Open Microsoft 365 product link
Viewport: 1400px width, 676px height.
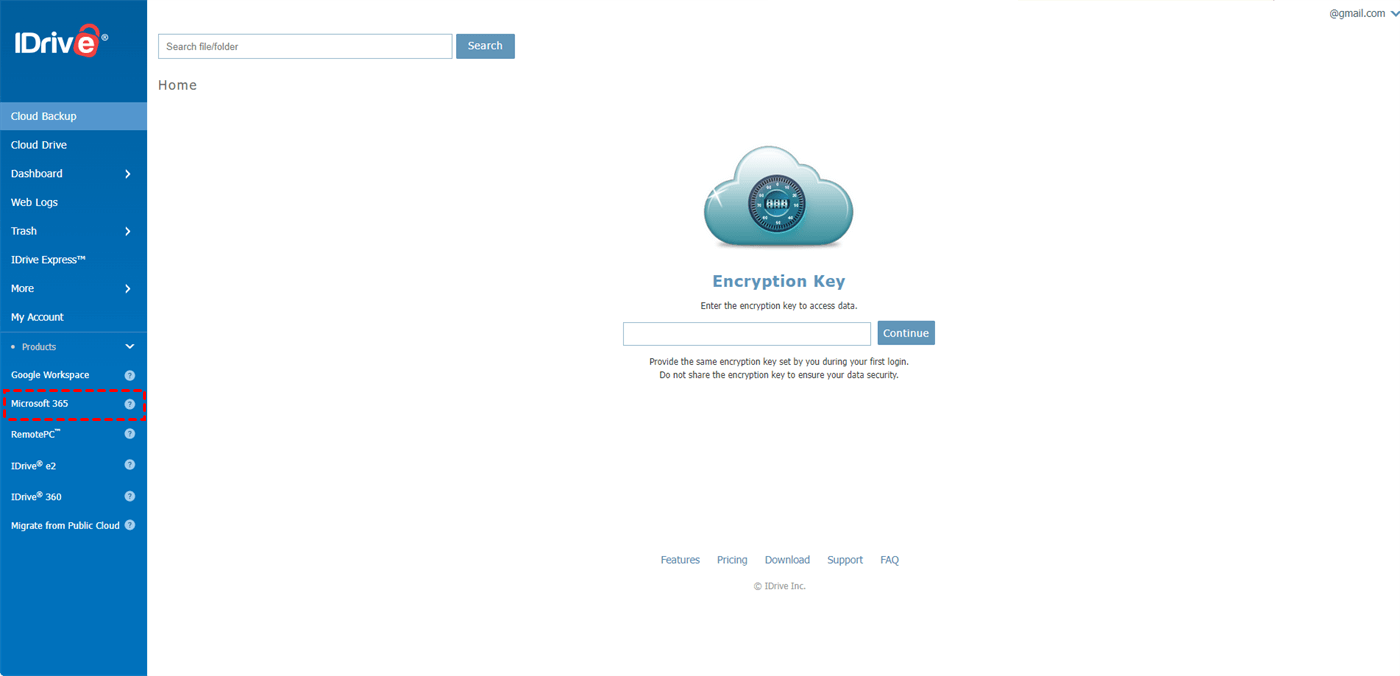point(40,404)
